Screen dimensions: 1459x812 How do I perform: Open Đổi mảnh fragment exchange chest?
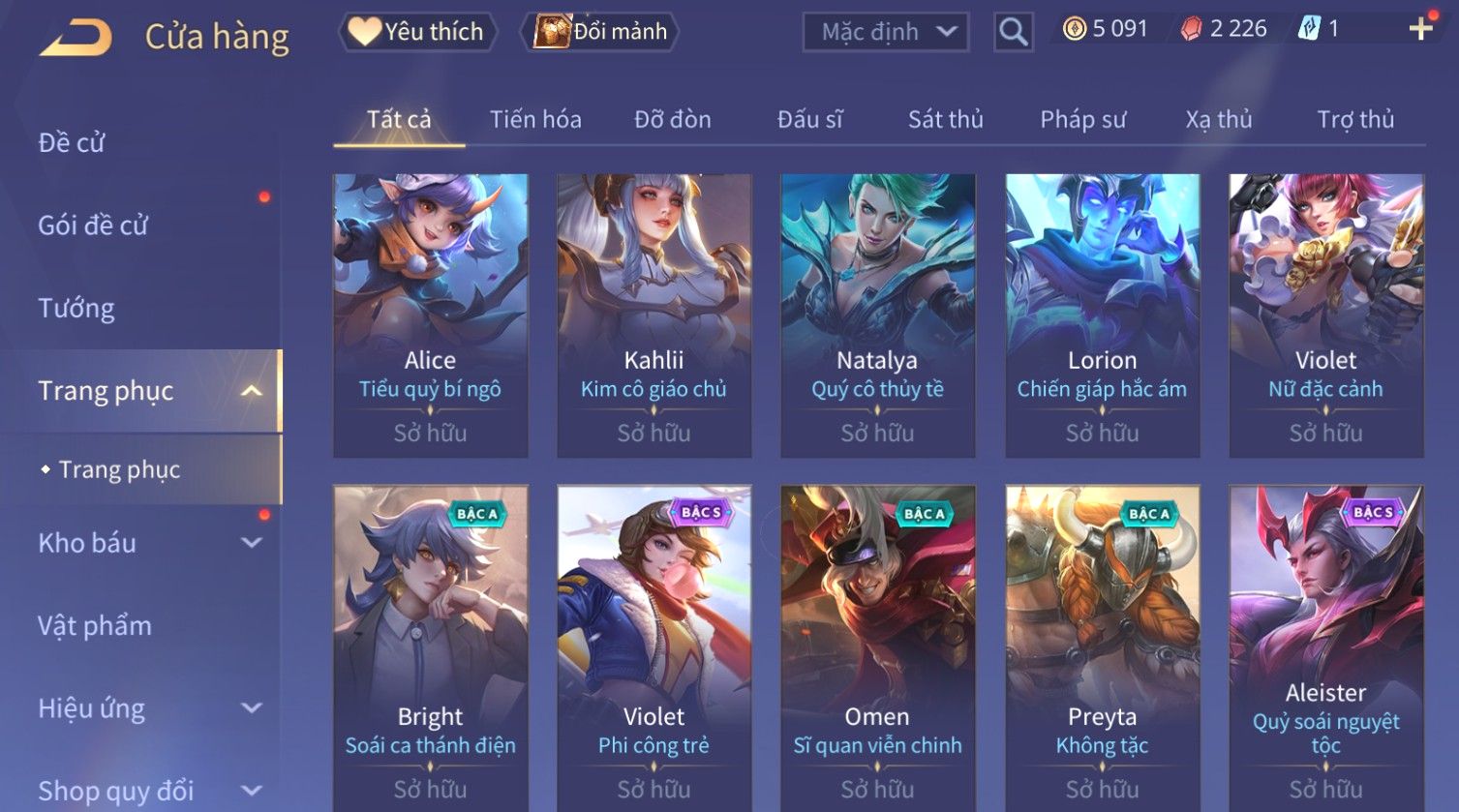(600, 32)
